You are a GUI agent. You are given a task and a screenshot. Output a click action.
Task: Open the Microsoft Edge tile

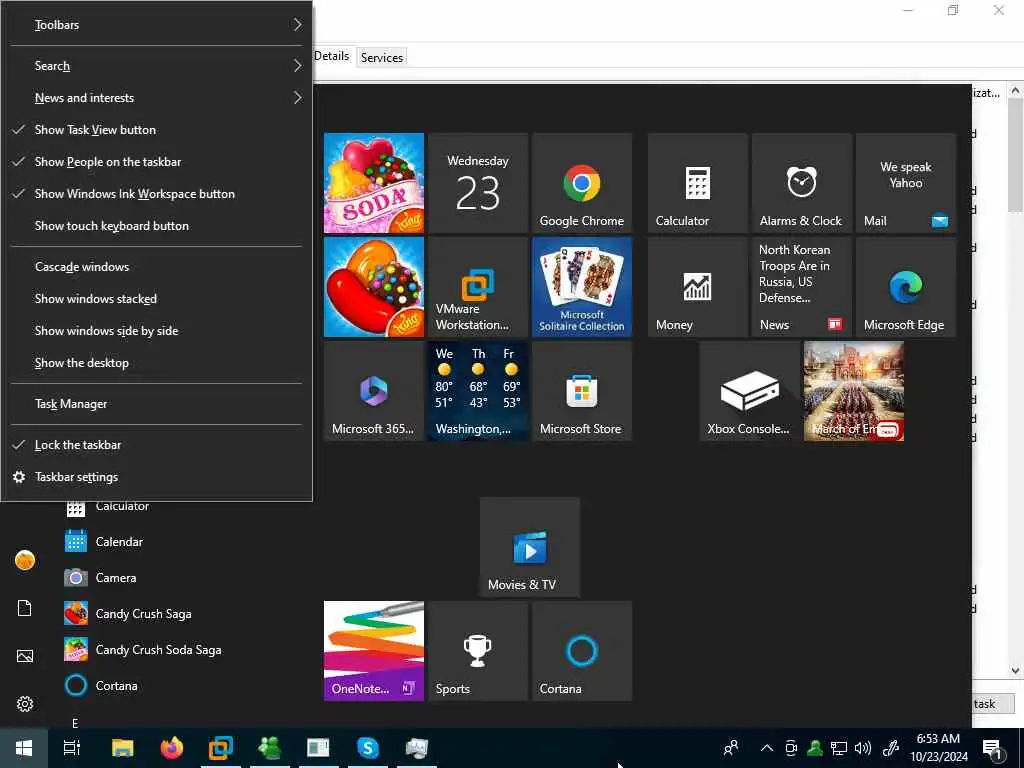tap(905, 287)
